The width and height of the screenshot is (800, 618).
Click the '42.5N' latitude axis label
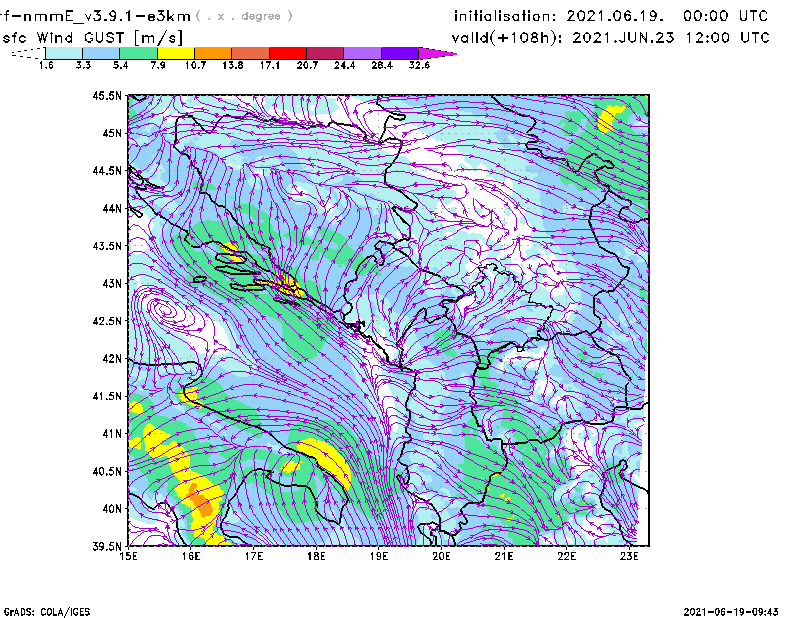point(107,320)
